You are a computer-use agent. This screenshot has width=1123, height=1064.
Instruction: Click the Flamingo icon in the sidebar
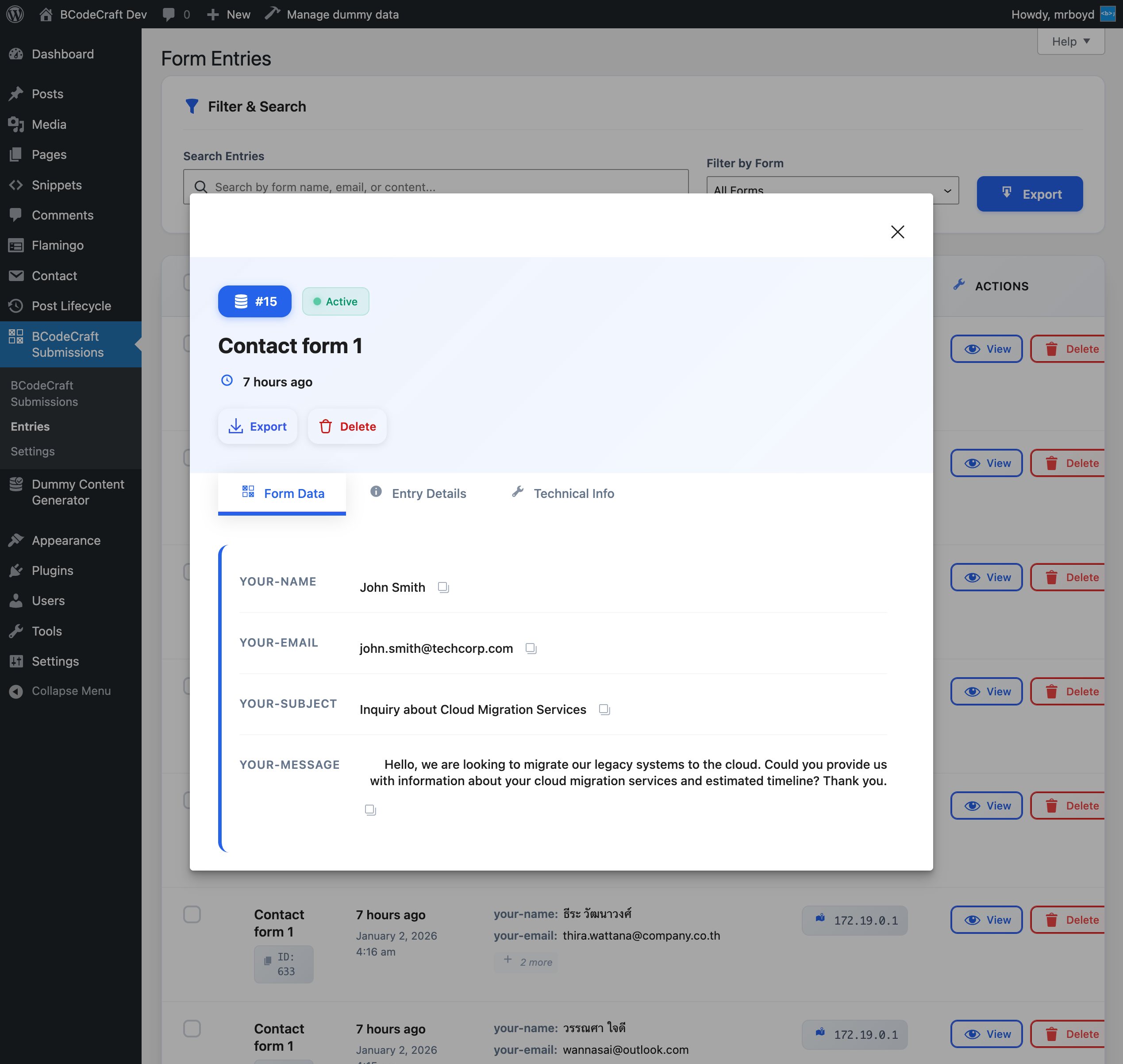tap(16, 245)
